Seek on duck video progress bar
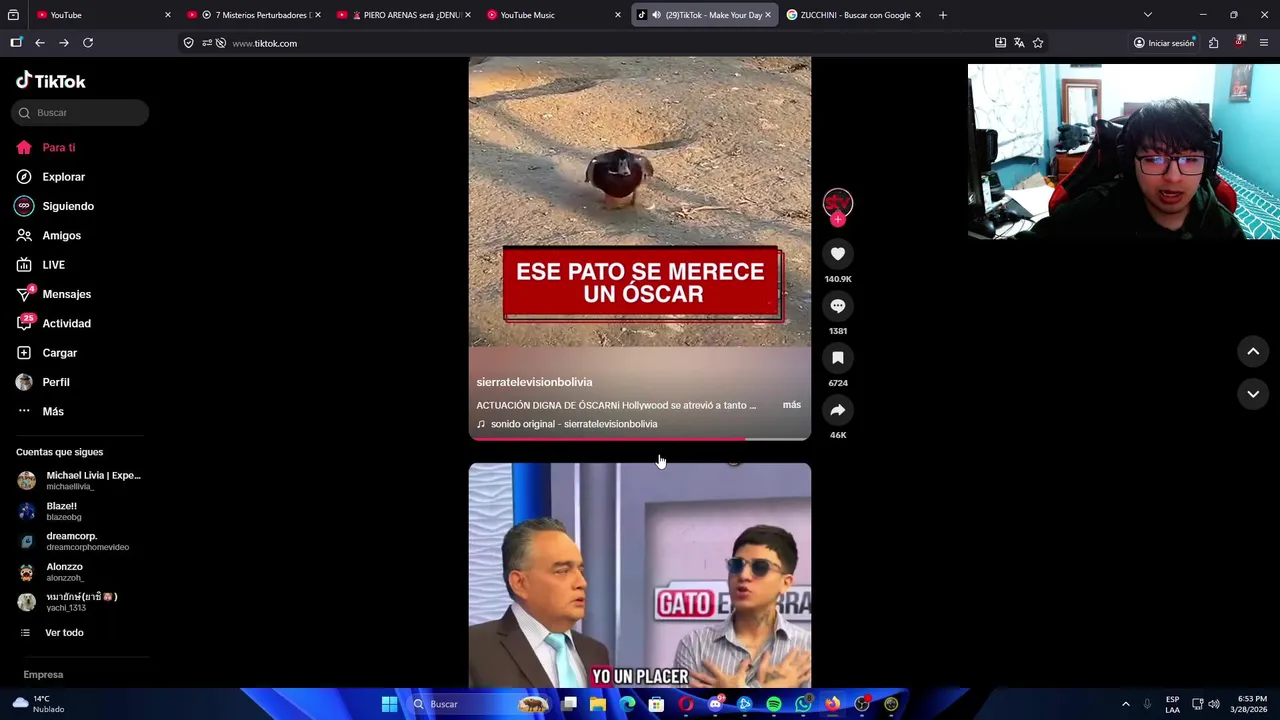This screenshot has width=1280, height=720. [640, 438]
